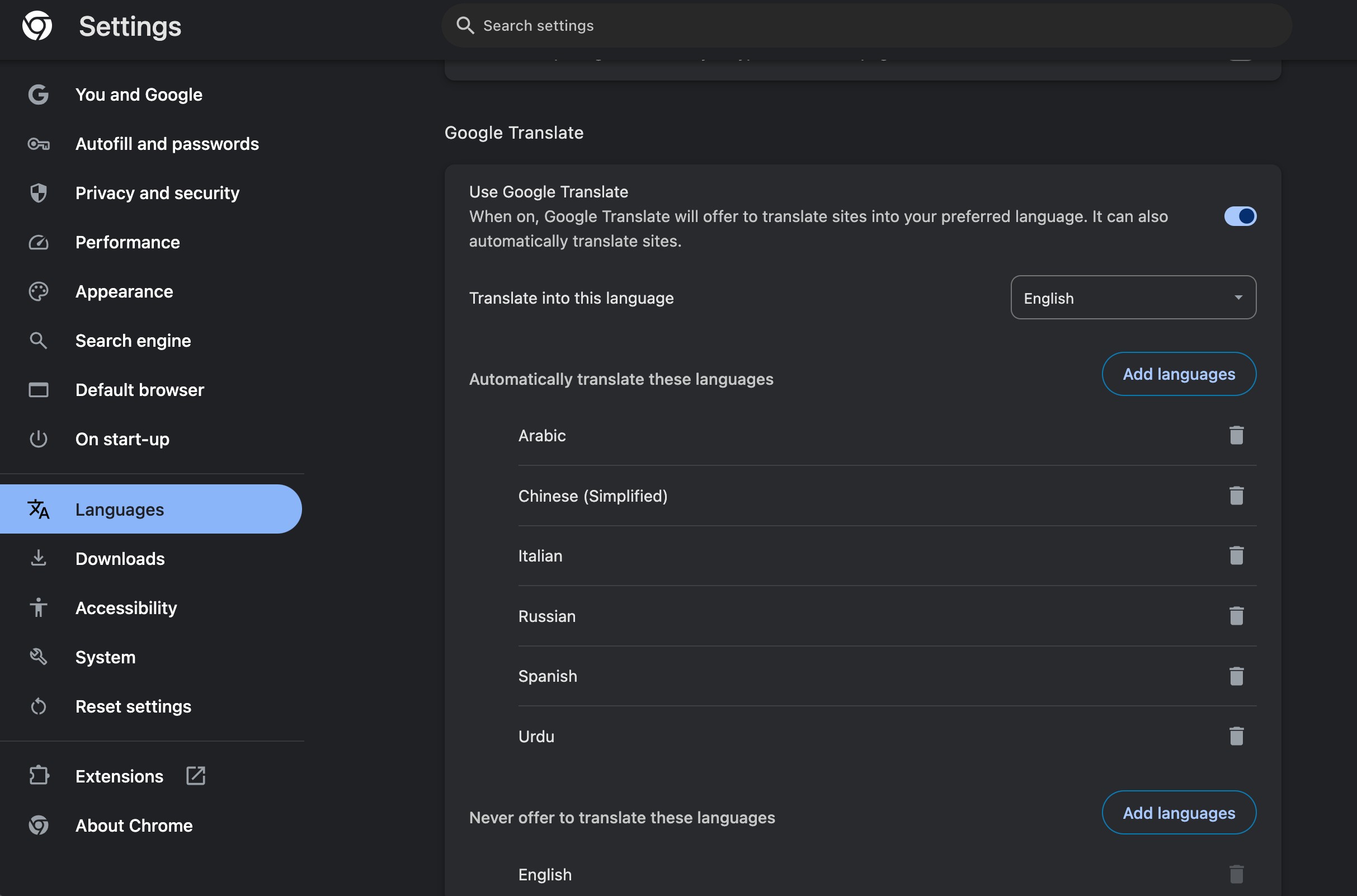Click the Accessibility person icon

[x=38, y=607]
